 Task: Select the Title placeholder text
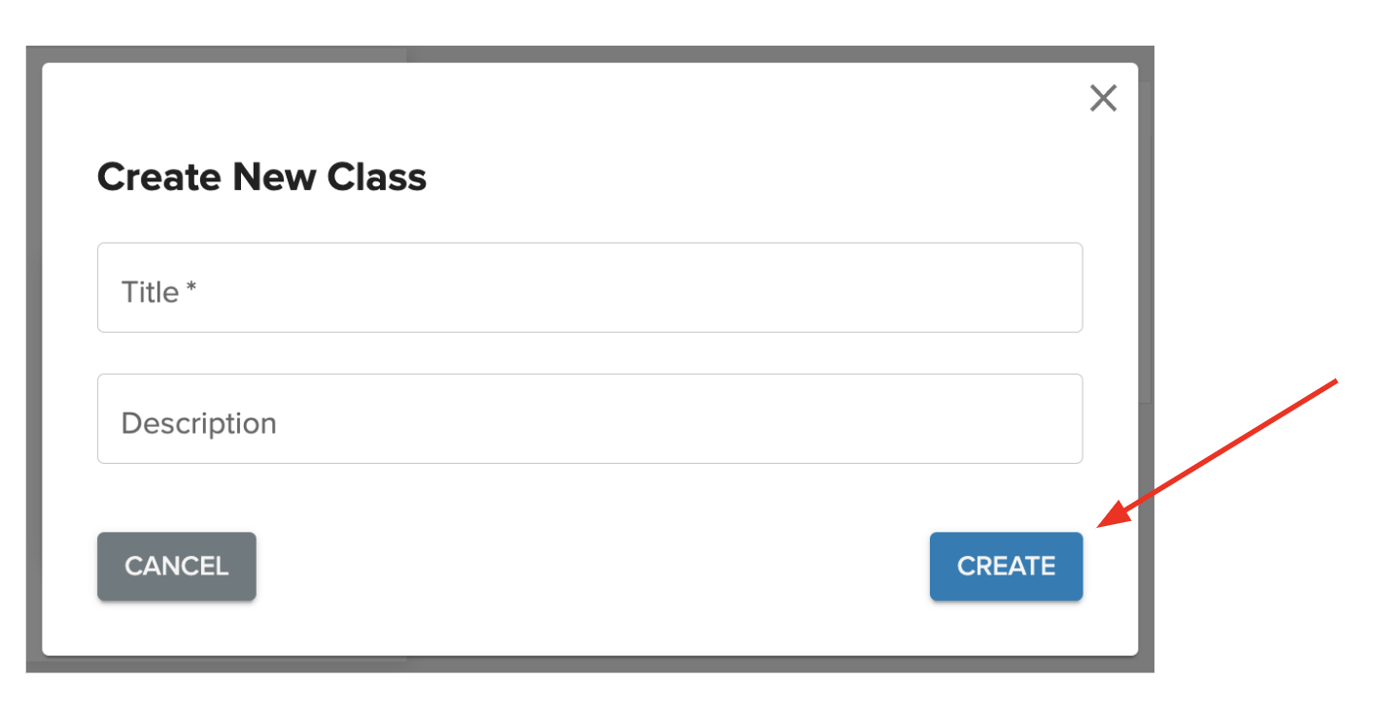pos(157,290)
